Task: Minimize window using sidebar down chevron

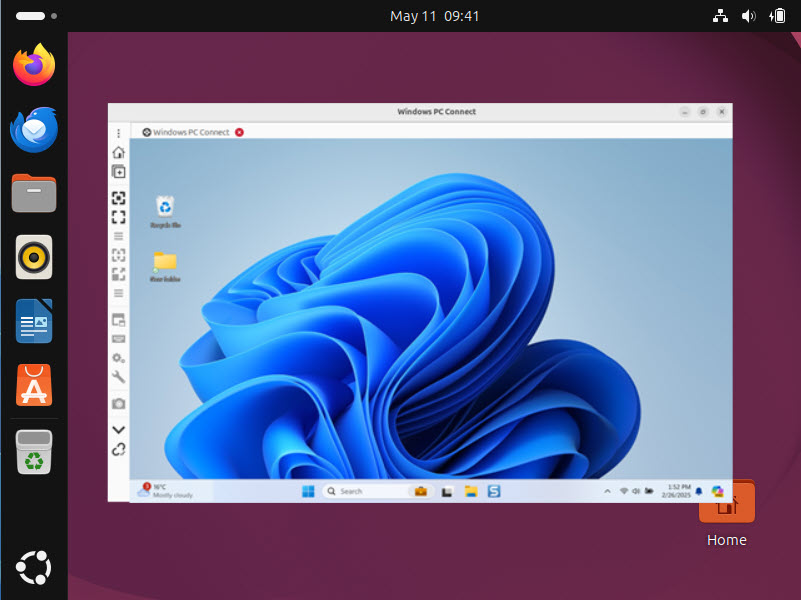Action: tap(119, 430)
